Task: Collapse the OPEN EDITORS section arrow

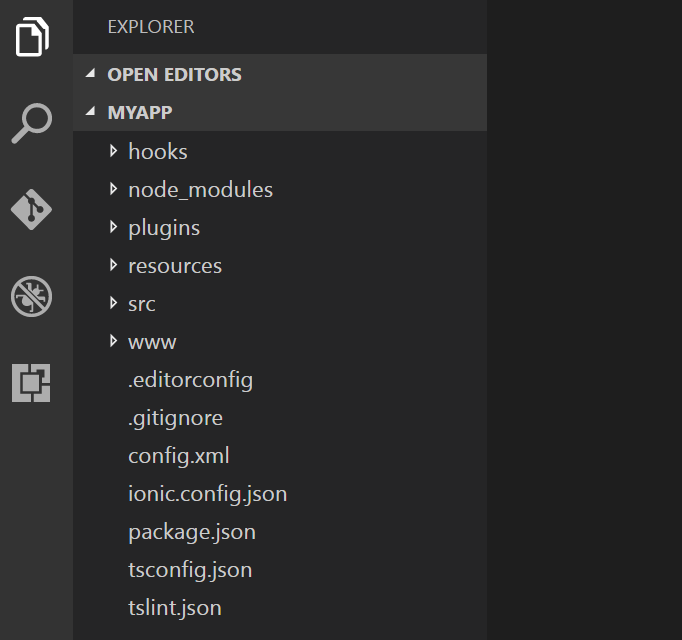Action: (90, 74)
